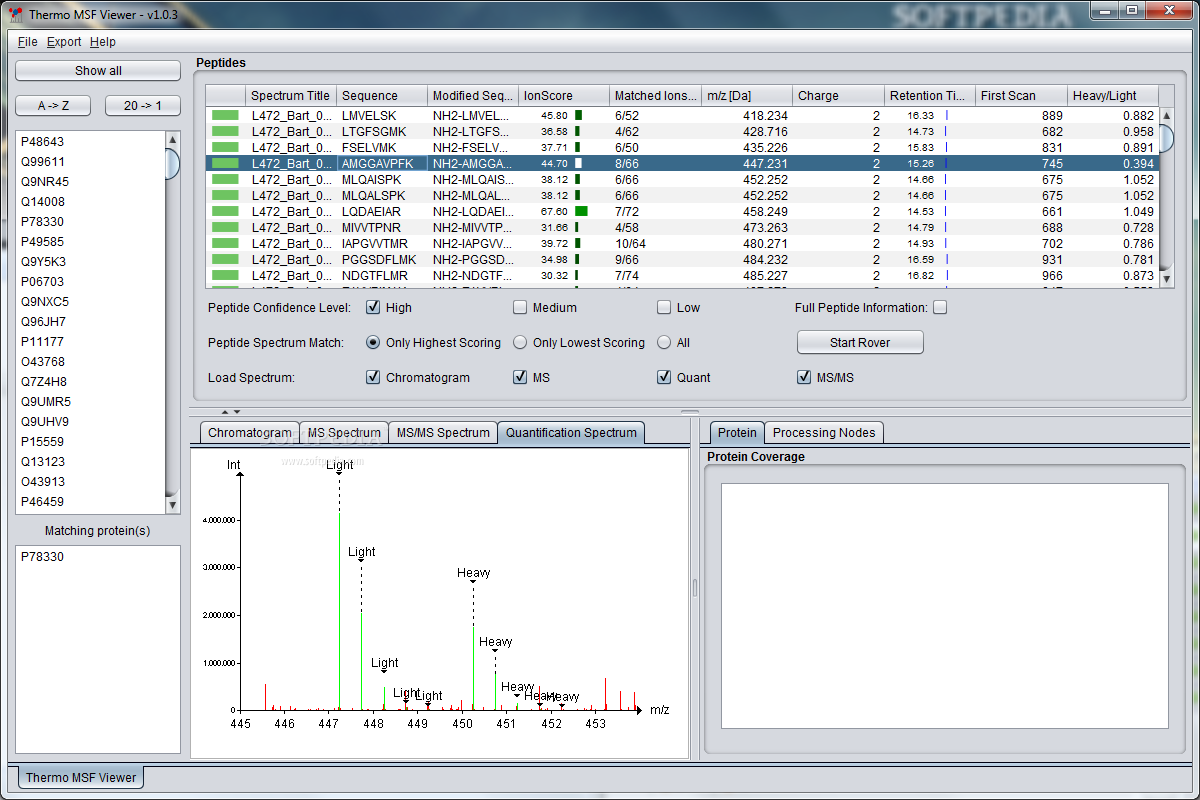
Task: Sort by Heavy/Light column header
Action: [1113, 96]
